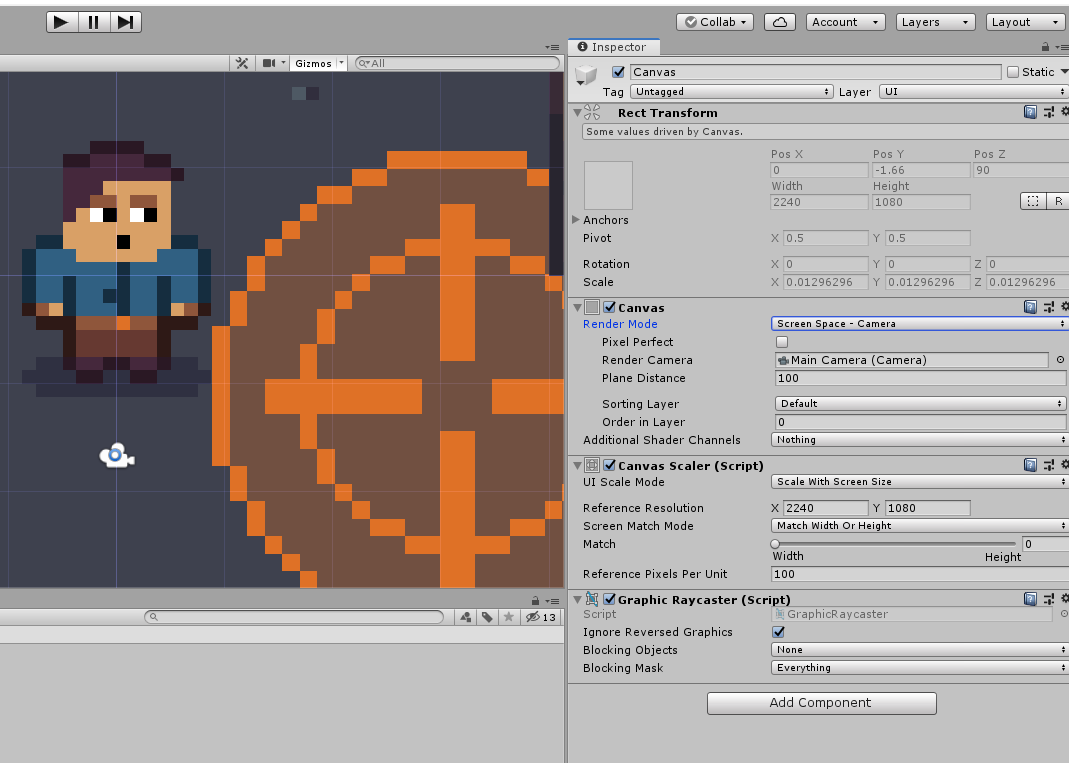1069x763 pixels.
Task: Switch to the Inspector tab
Action: coord(613,46)
